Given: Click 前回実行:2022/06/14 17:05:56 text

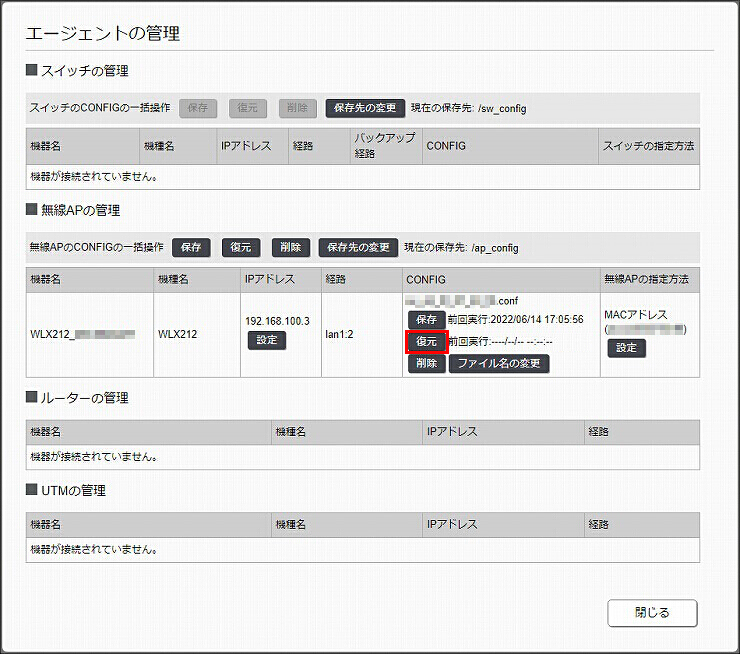Looking at the screenshot, I should pos(515,320).
